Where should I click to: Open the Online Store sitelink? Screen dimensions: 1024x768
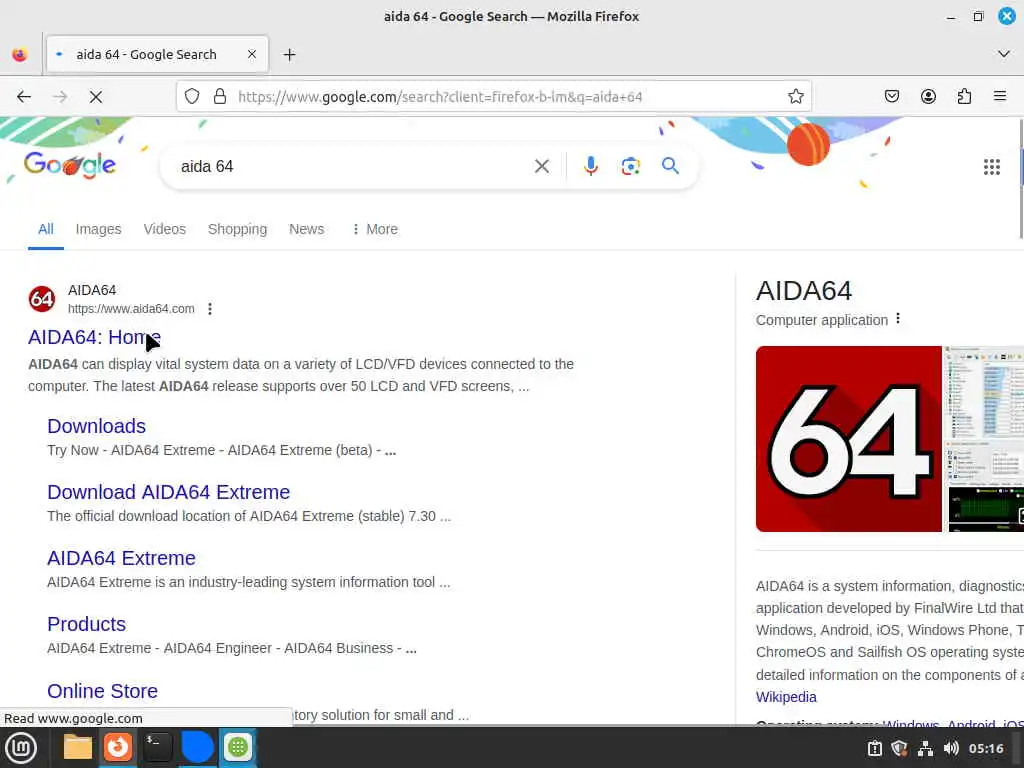tap(103, 690)
